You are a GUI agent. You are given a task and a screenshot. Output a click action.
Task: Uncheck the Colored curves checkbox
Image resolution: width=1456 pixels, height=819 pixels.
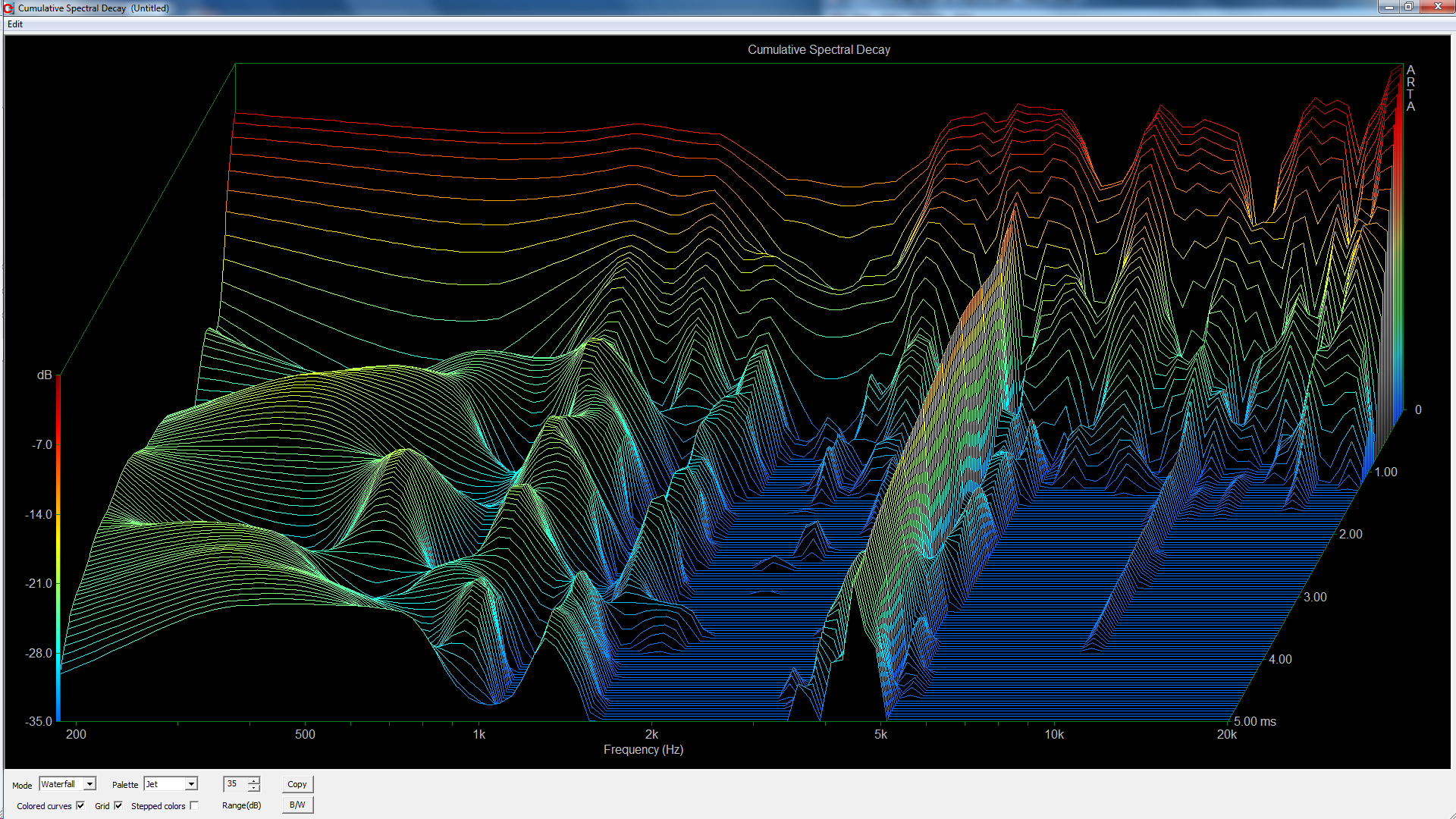click(80, 805)
